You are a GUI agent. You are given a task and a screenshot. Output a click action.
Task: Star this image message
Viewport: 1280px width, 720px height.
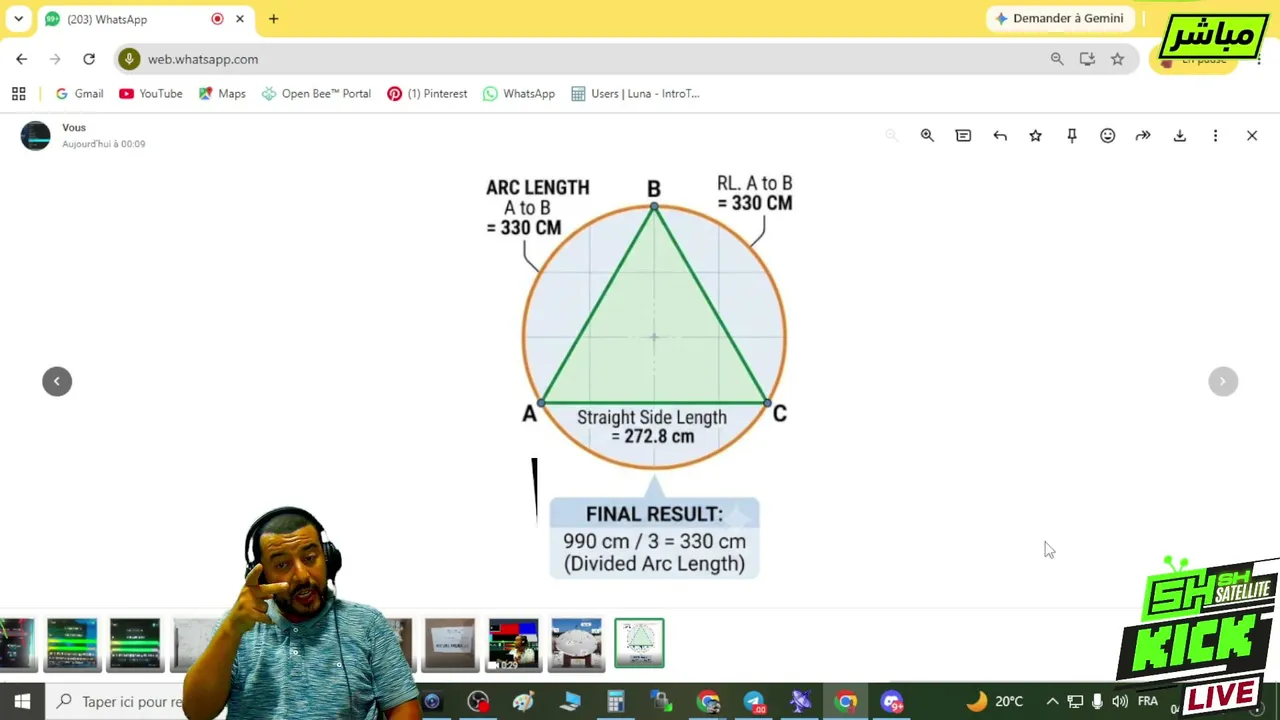click(x=1036, y=135)
